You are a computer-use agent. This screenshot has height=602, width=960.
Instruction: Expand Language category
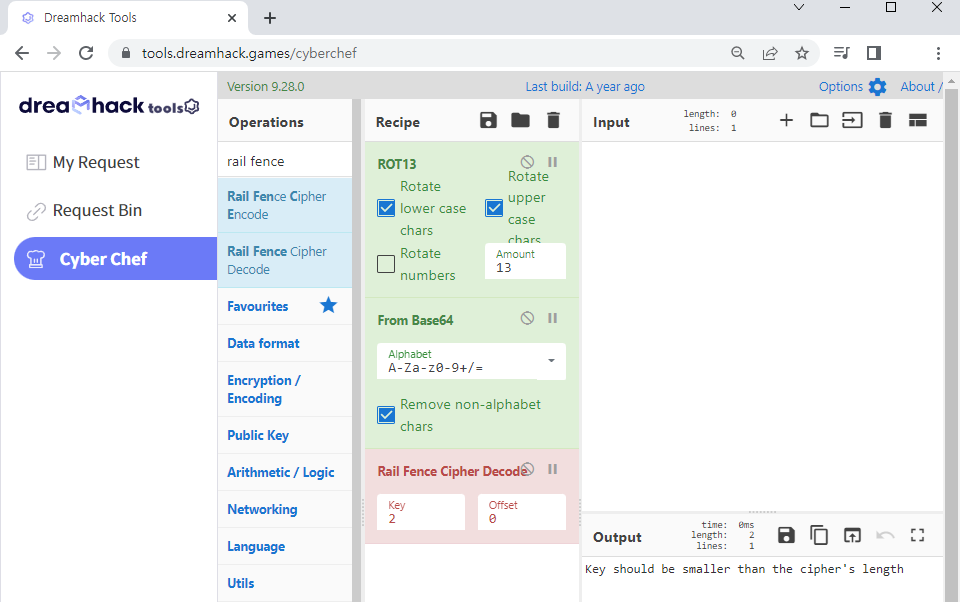point(285,546)
